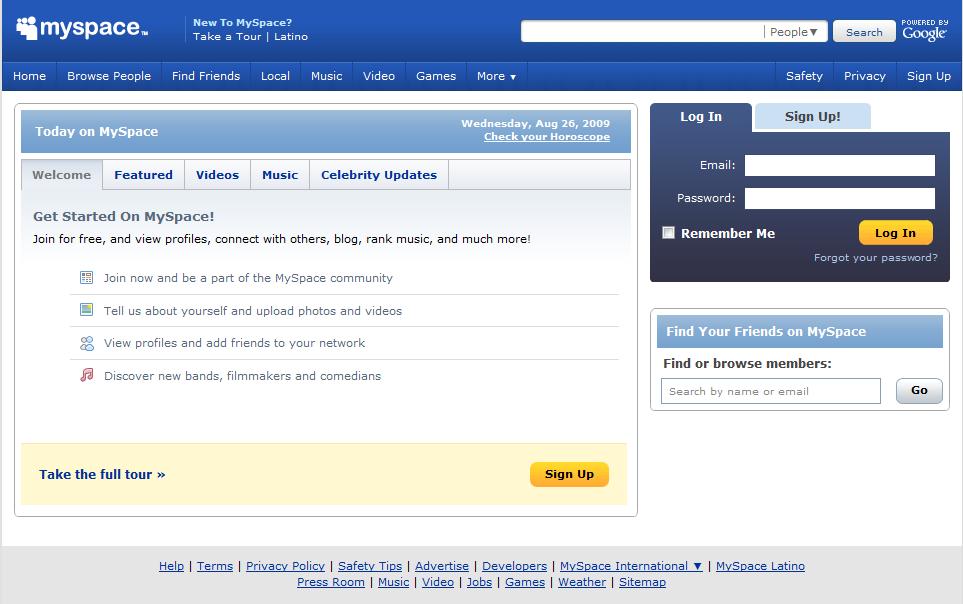Screen dimensions: 963x604
Task: Open the Weather footer link
Action: tap(582, 582)
